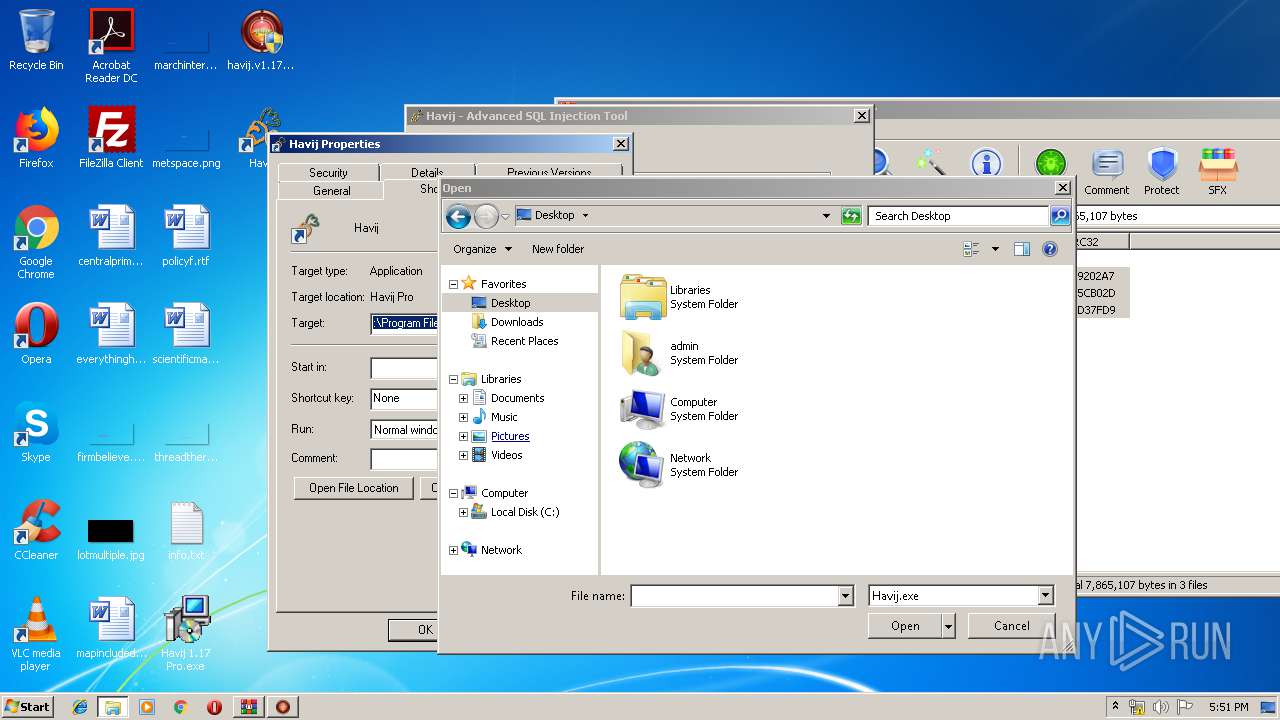Switch to the General tab in Havij Properties

[x=331, y=190]
